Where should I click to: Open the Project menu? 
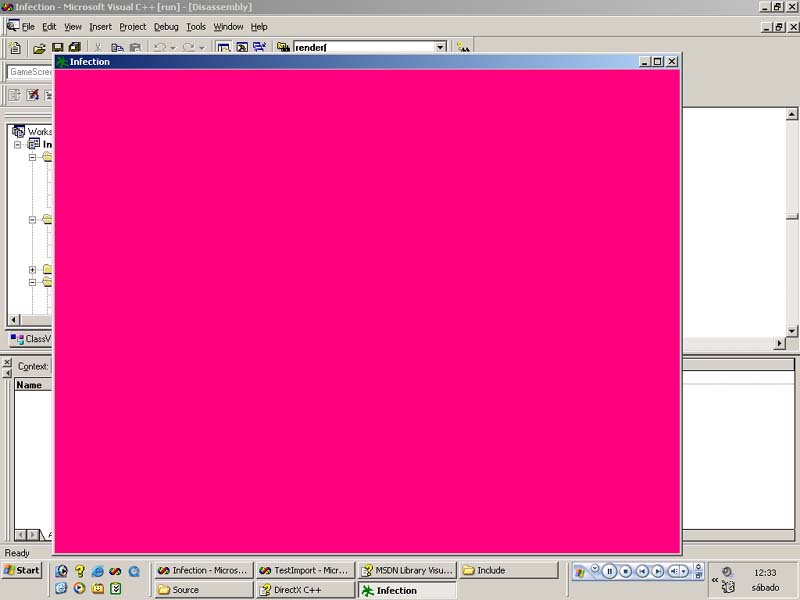click(133, 27)
